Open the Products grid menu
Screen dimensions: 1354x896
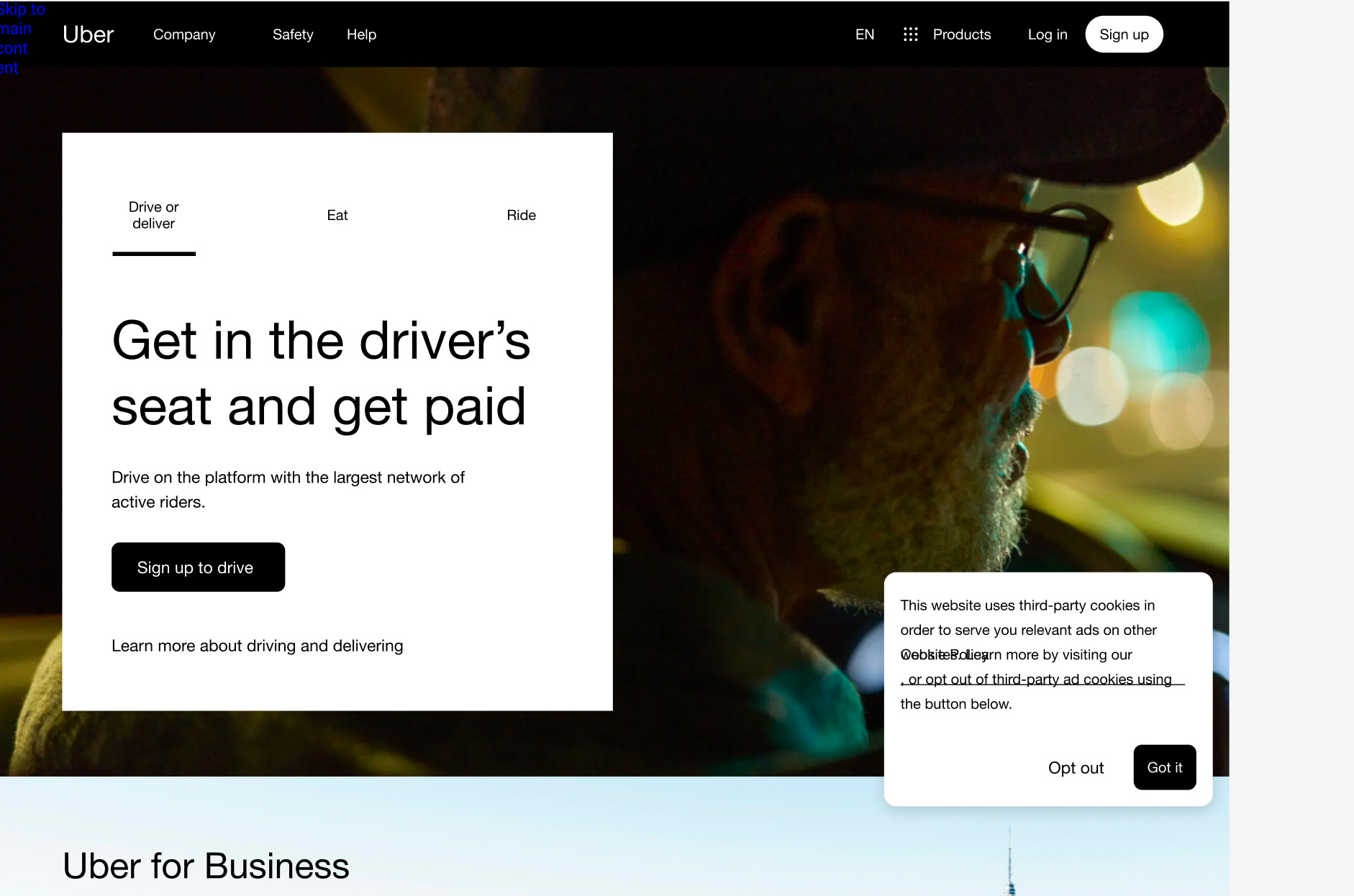[x=948, y=34]
